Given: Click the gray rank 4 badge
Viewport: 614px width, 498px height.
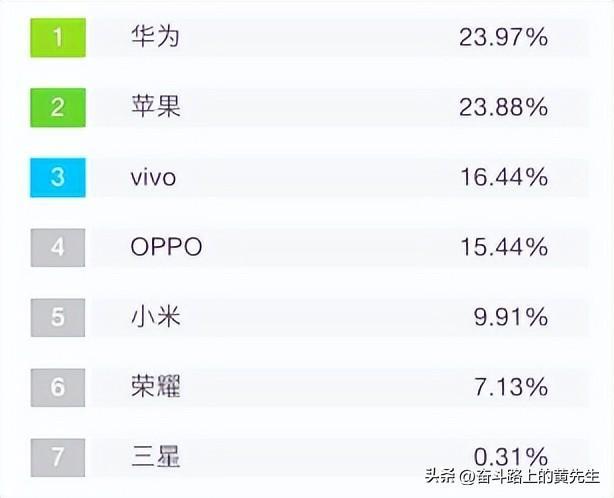Looking at the screenshot, I should [x=57, y=247].
